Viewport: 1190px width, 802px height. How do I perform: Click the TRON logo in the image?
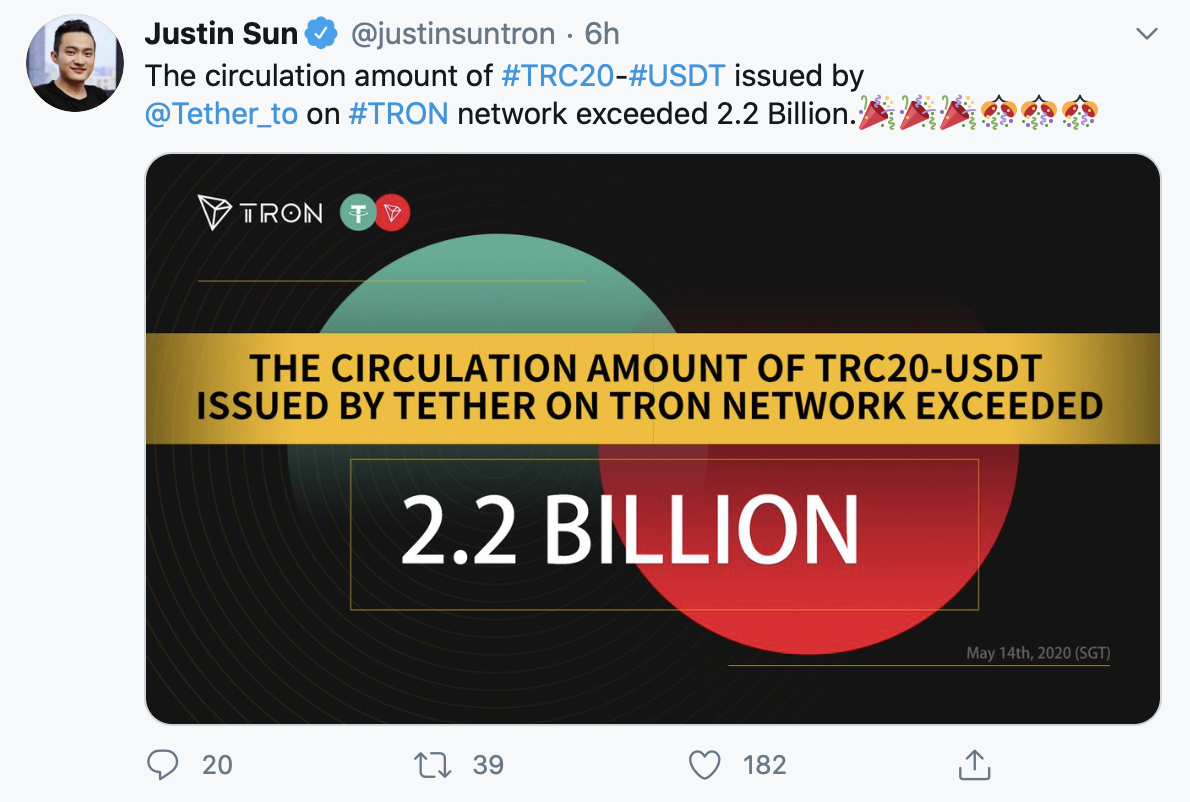click(260, 213)
